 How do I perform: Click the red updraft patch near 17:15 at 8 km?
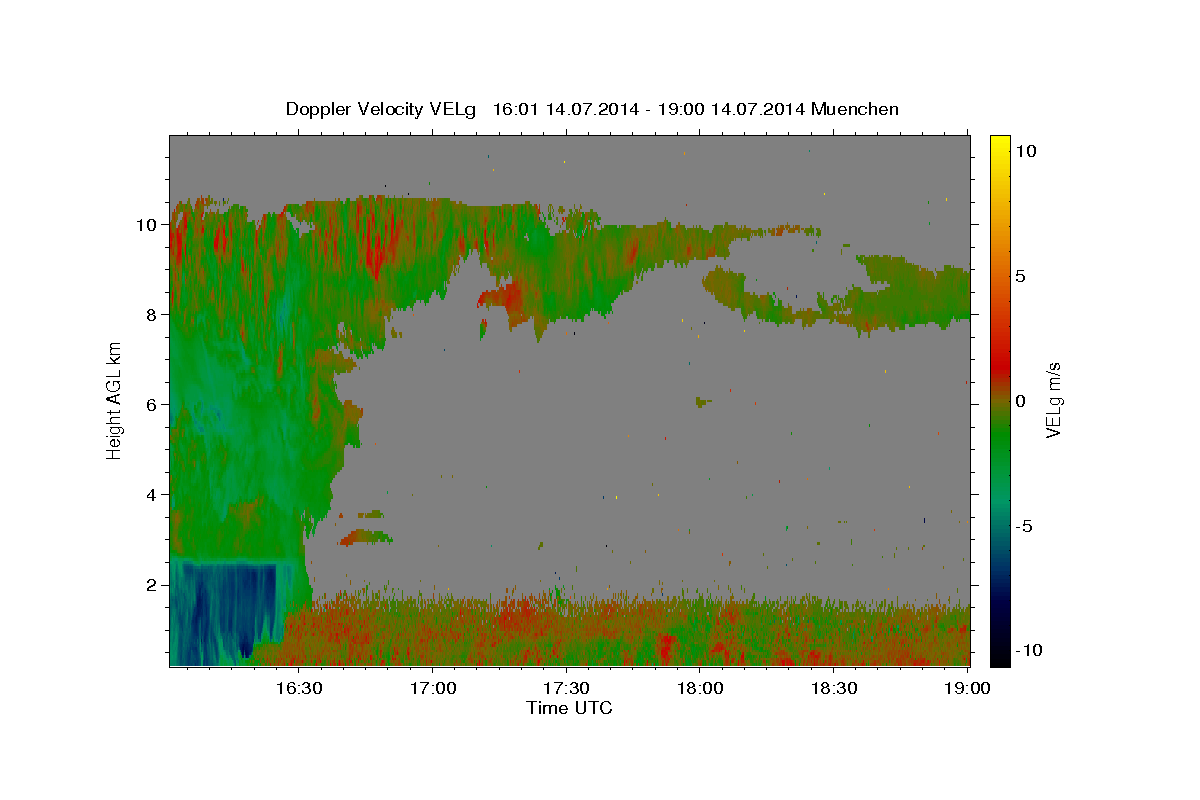pyautogui.click(x=502, y=296)
